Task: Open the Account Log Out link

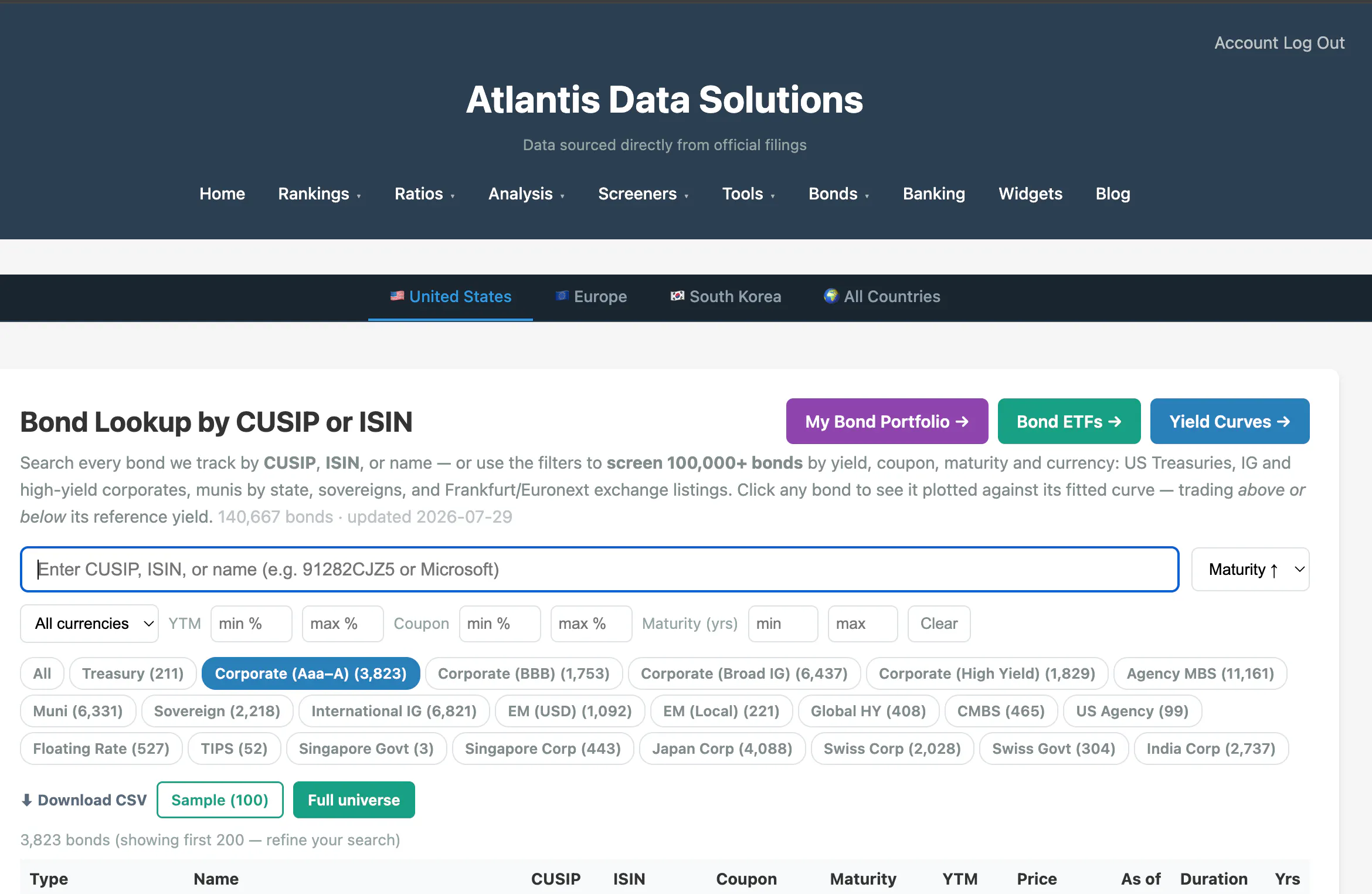Action: tap(1279, 43)
